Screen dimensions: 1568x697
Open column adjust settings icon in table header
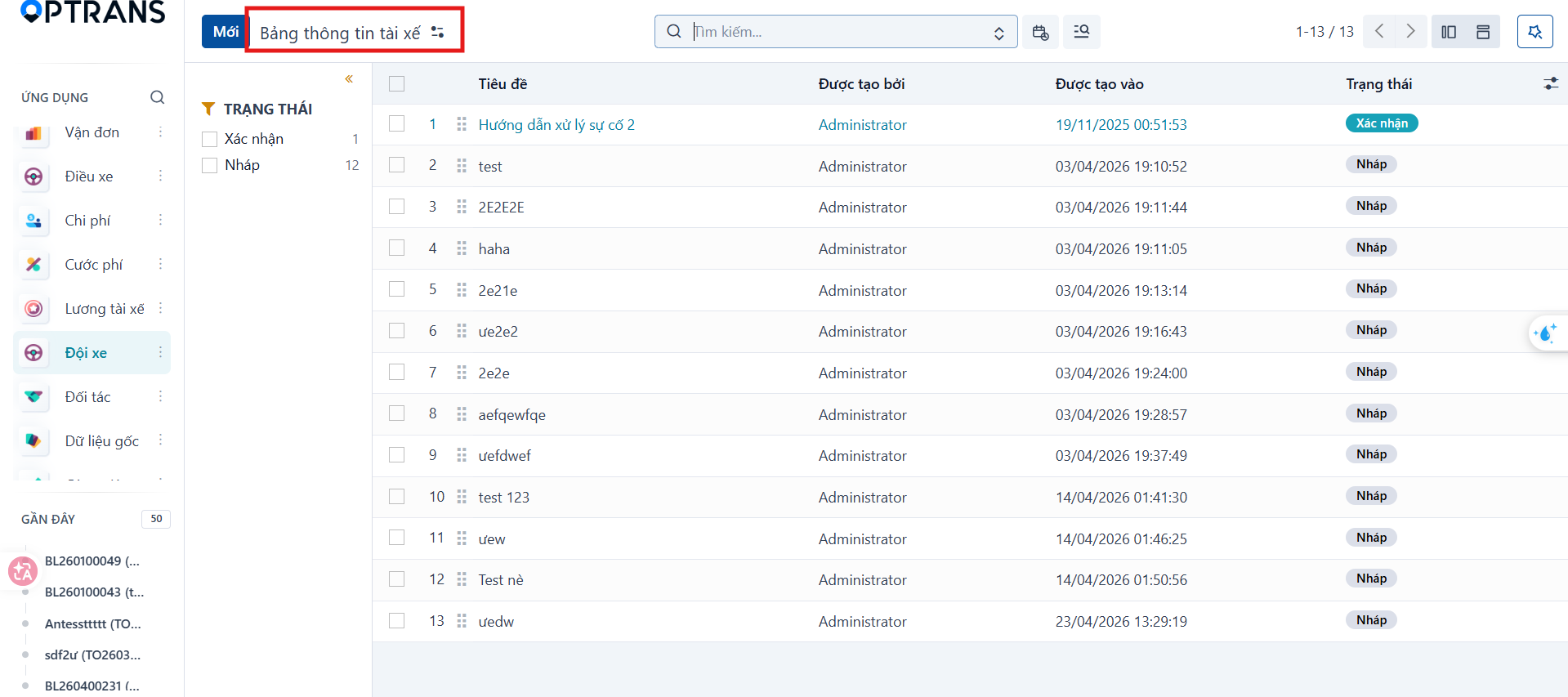click(1551, 83)
